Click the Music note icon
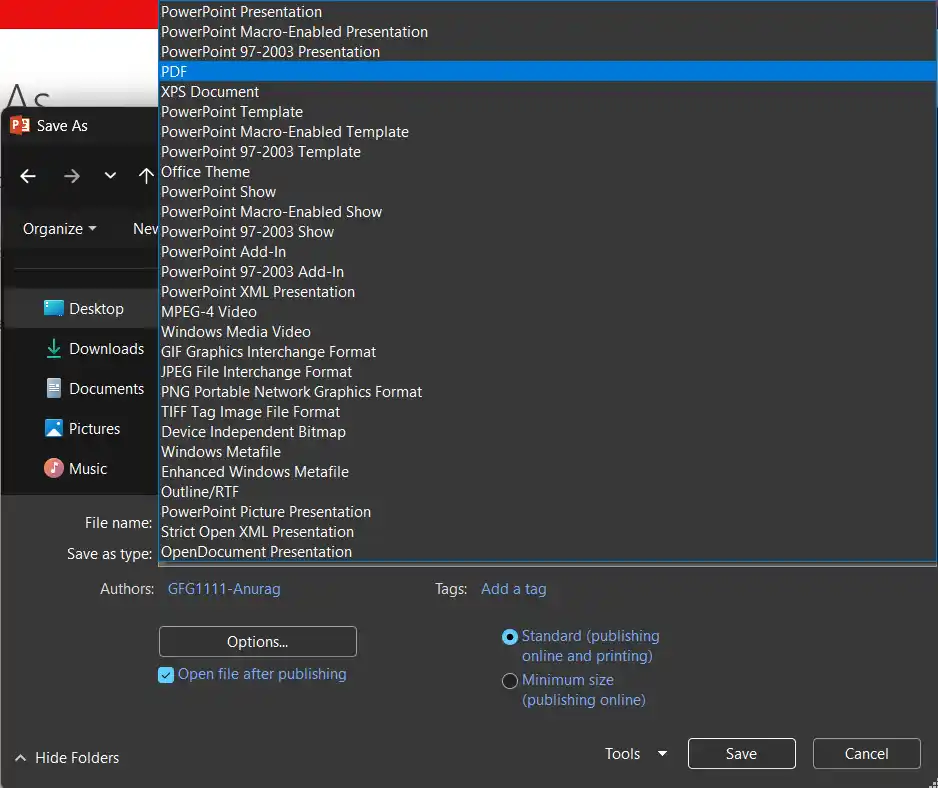Image resolution: width=938 pixels, height=788 pixels. 54,468
